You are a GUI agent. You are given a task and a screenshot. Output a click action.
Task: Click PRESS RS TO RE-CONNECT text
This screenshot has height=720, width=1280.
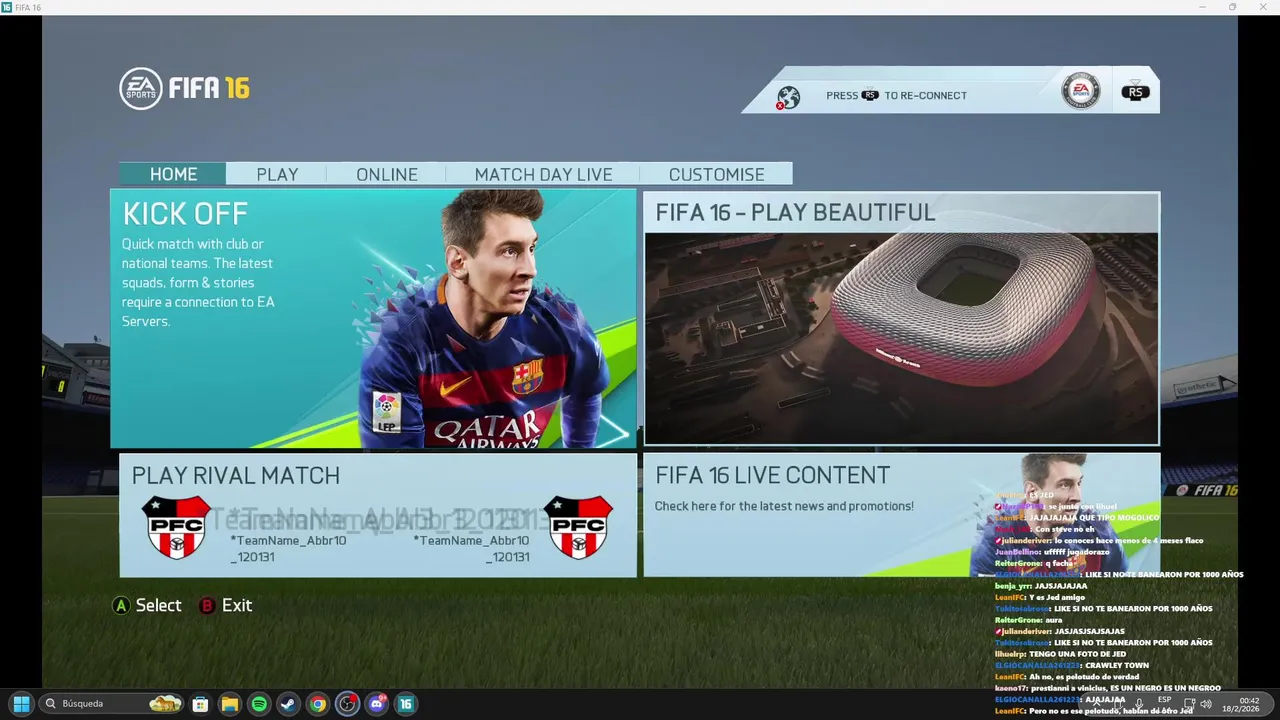(x=896, y=95)
